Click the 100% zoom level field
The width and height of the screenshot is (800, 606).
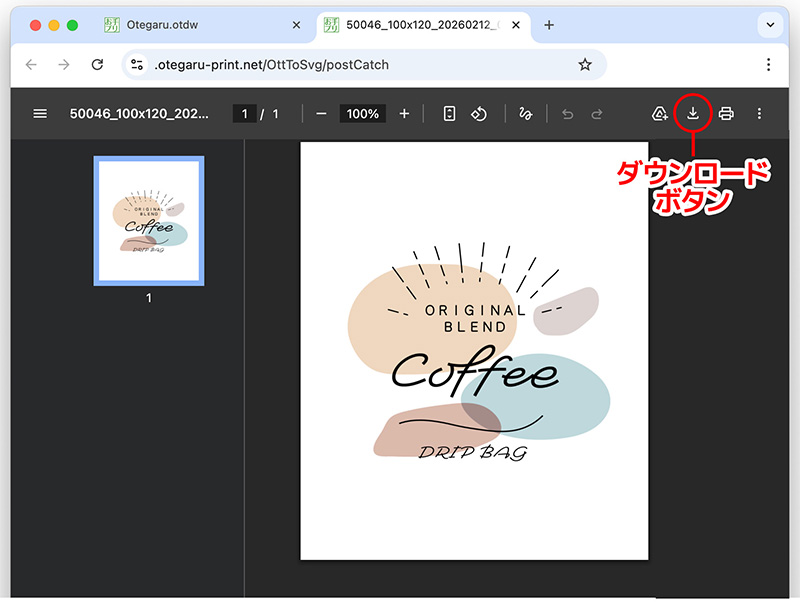pos(362,113)
